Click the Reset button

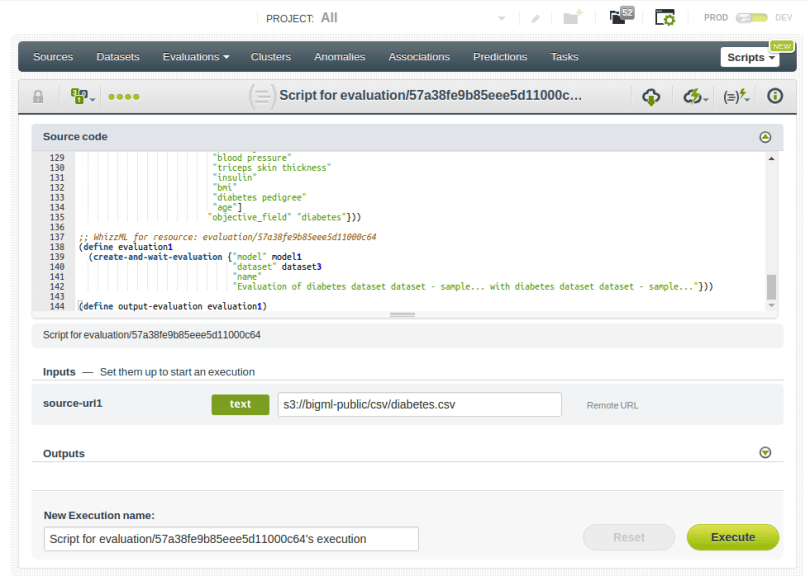pyautogui.click(x=628, y=537)
